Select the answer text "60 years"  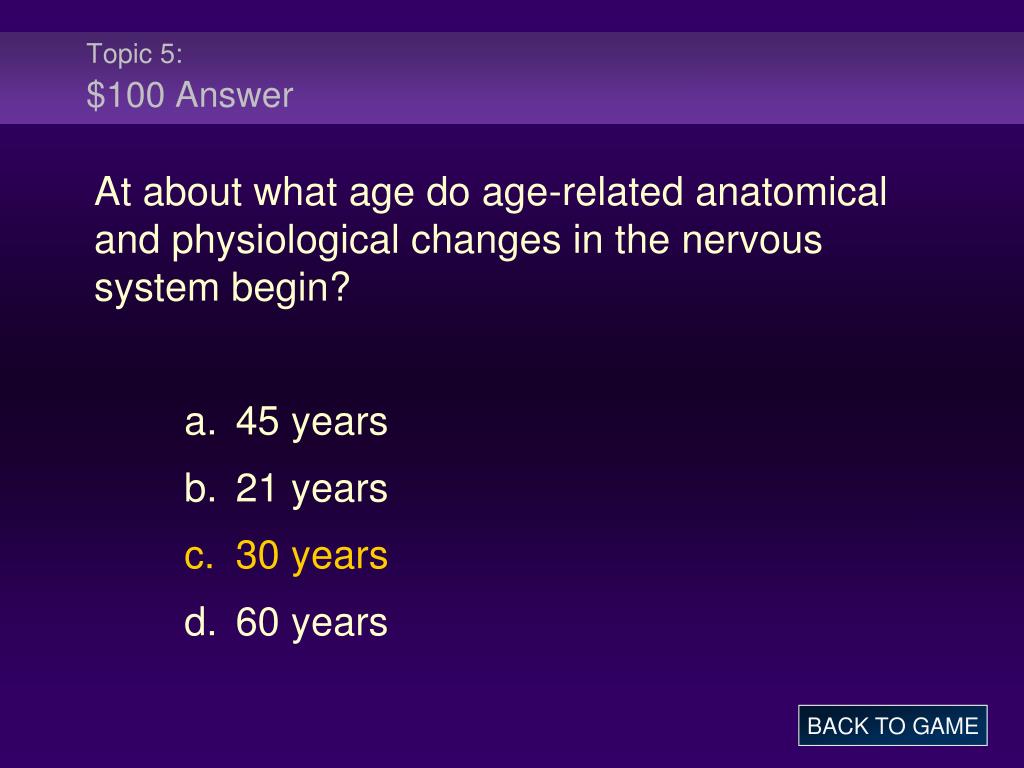click(x=312, y=623)
